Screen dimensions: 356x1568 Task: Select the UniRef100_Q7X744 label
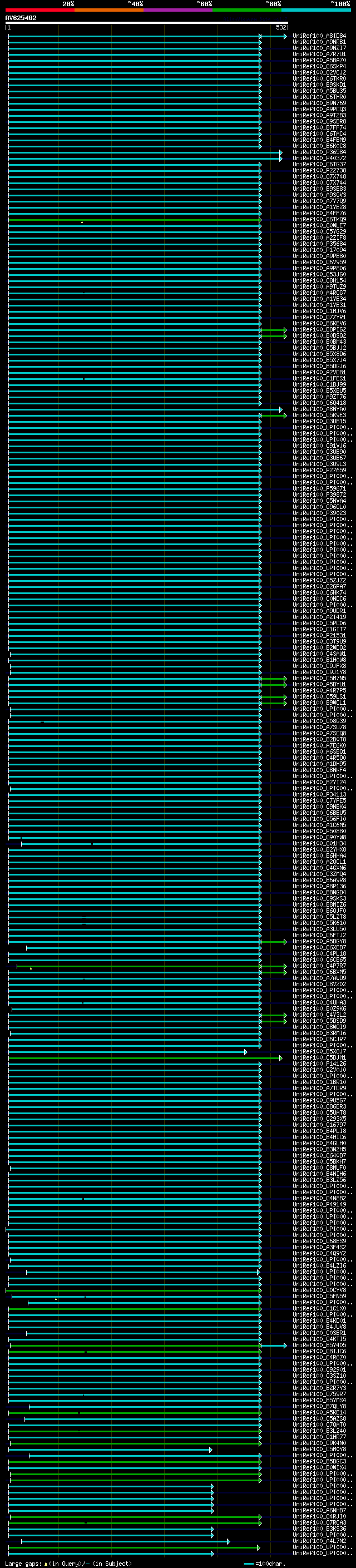319,182
